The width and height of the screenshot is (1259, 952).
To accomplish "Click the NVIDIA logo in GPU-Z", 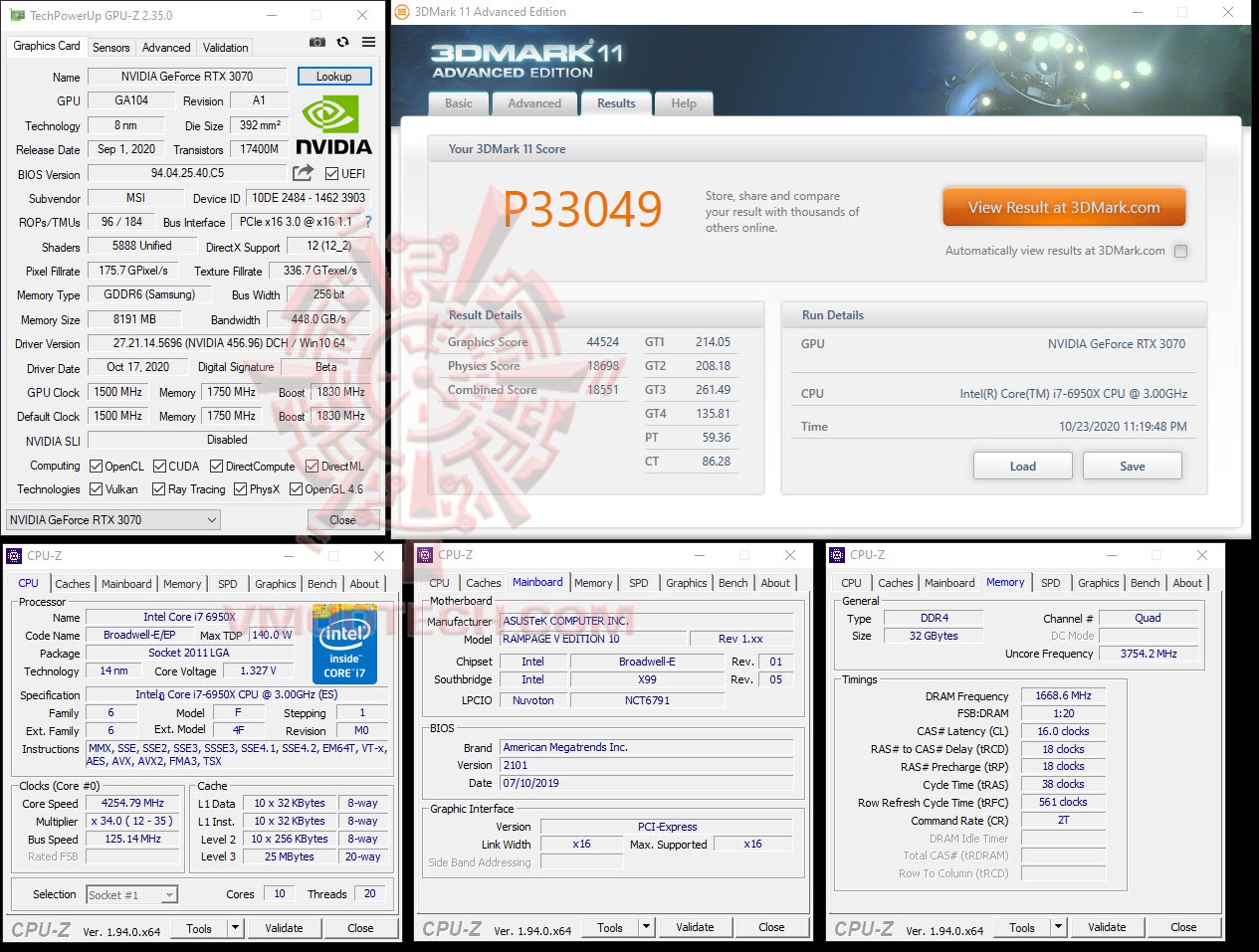I will coord(333,123).
